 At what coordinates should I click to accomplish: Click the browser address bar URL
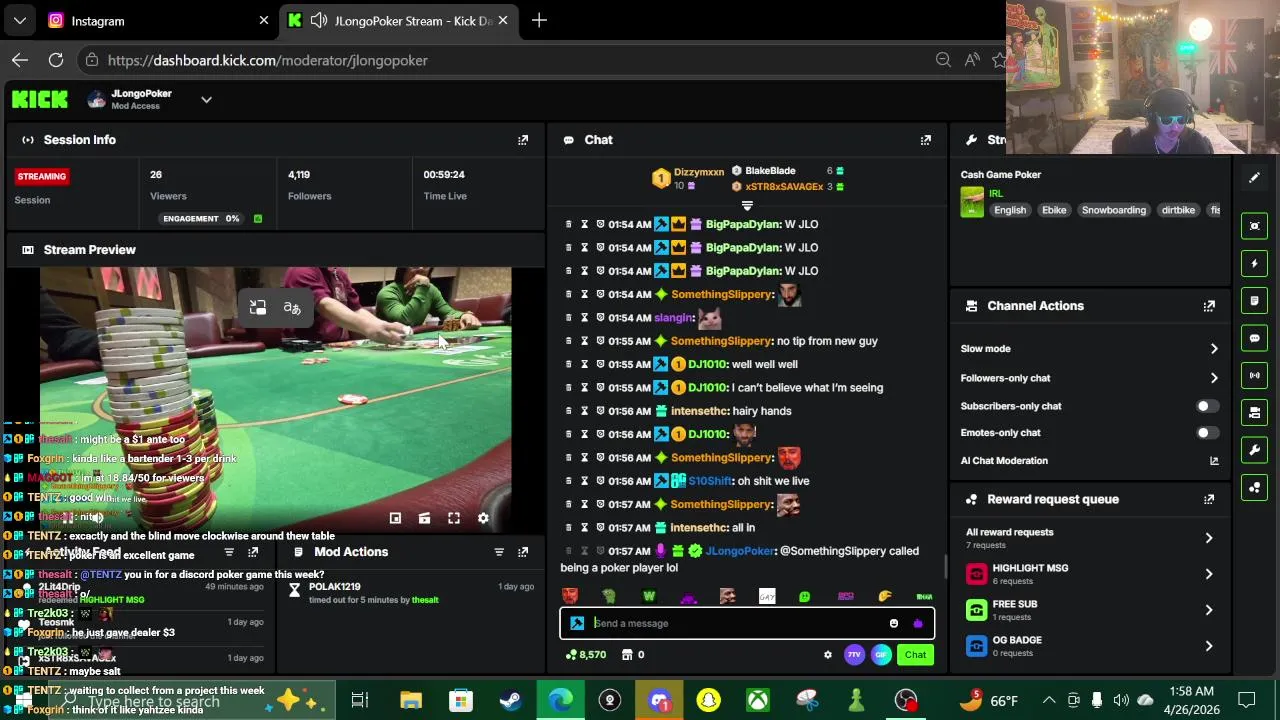(268, 60)
